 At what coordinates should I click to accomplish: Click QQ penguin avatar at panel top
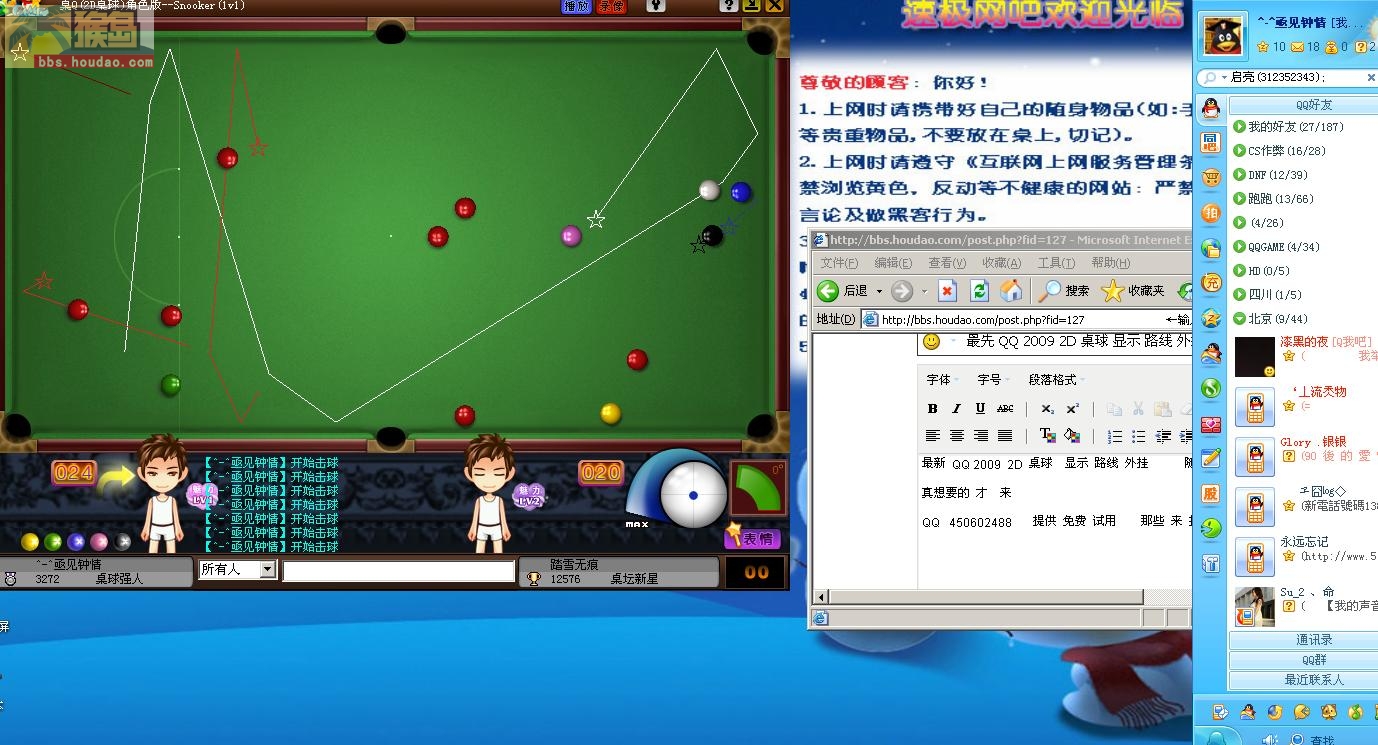coord(1223,37)
